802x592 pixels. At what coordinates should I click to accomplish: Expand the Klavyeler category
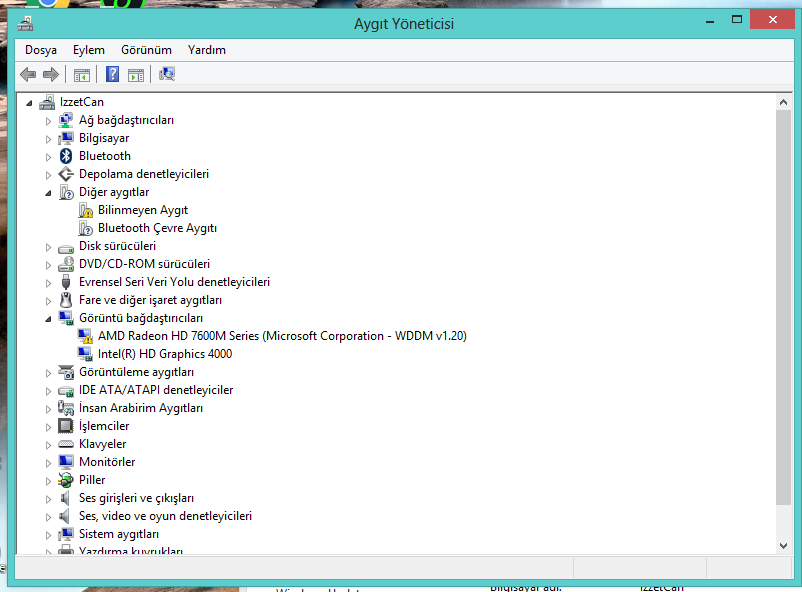(x=48, y=445)
